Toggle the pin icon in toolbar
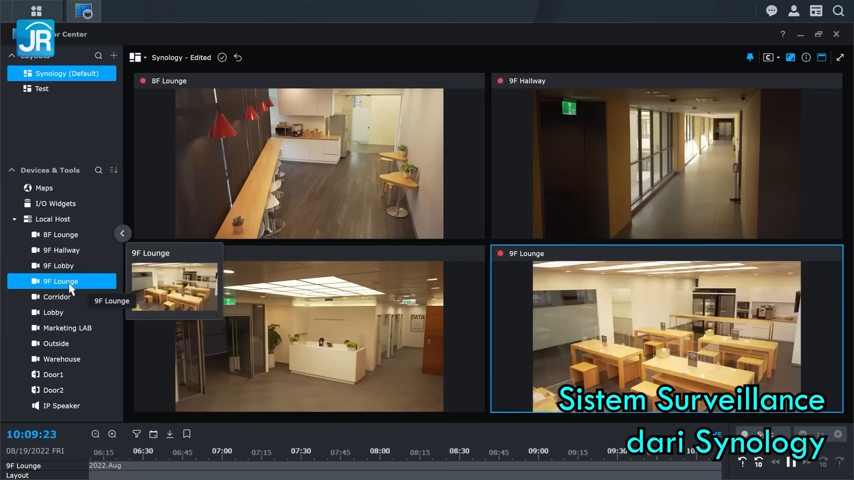Image resolution: width=854 pixels, height=480 pixels. point(750,58)
